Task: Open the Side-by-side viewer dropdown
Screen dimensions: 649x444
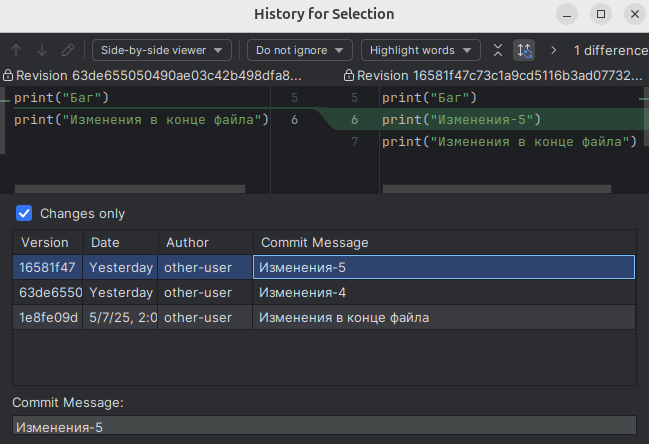Action: [x=162, y=50]
